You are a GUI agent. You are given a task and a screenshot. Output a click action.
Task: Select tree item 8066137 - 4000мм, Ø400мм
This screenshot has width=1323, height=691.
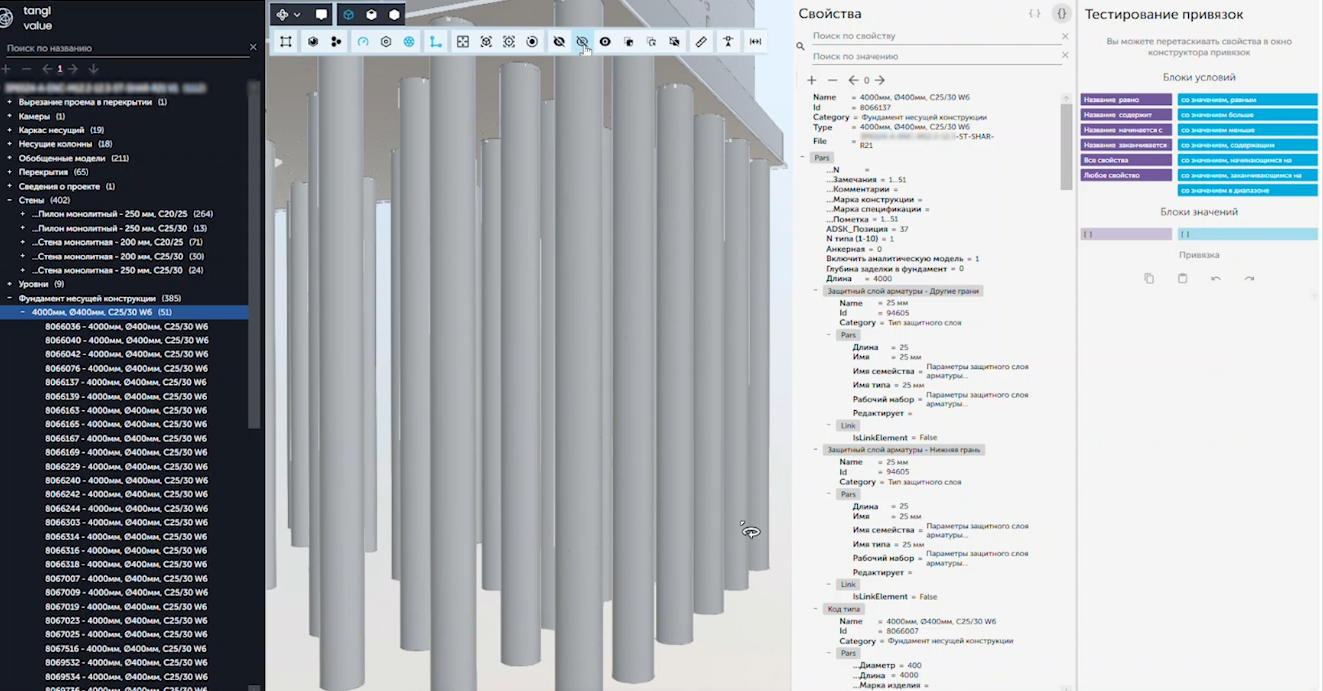[x=126, y=382]
